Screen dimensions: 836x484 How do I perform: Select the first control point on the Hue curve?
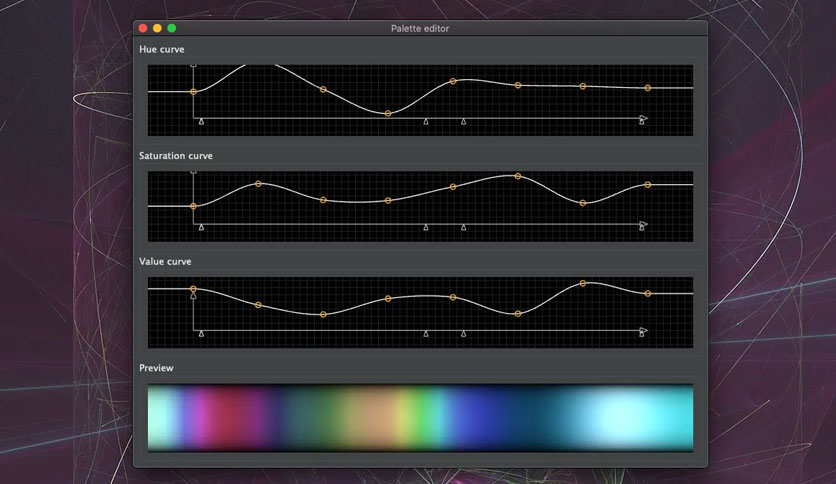coord(194,92)
